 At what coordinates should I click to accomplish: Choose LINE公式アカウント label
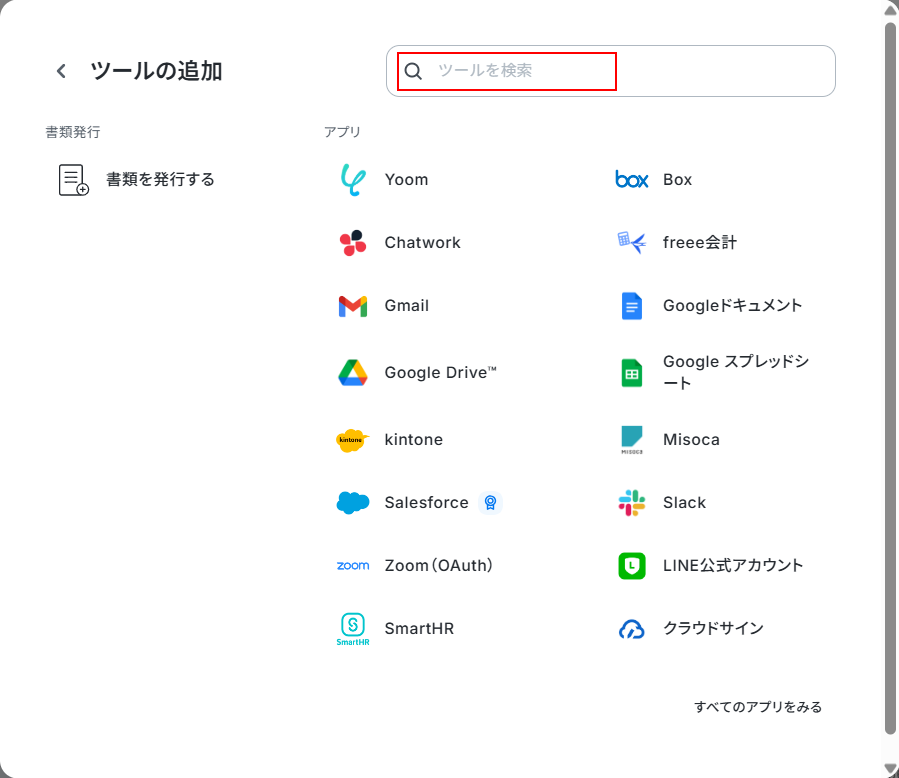pos(733,566)
